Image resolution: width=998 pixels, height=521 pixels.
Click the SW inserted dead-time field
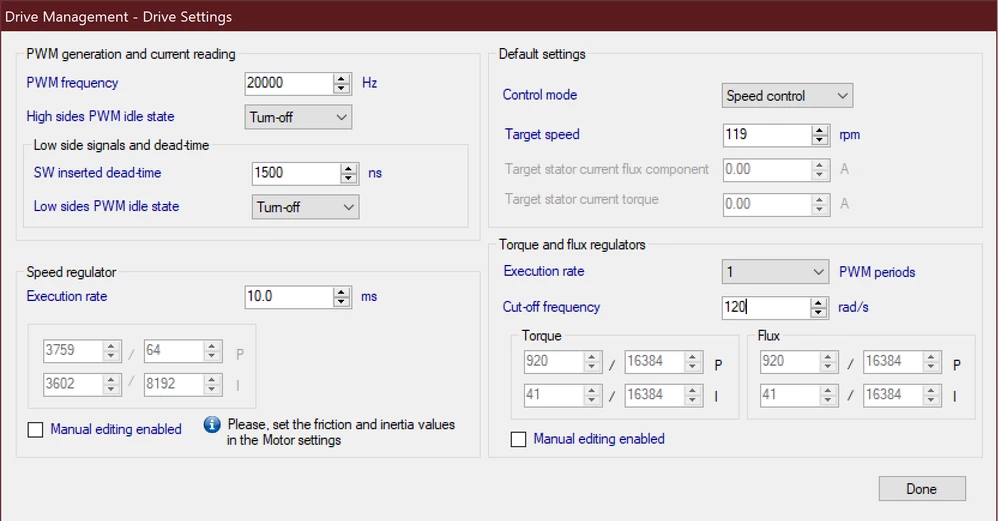(x=297, y=173)
